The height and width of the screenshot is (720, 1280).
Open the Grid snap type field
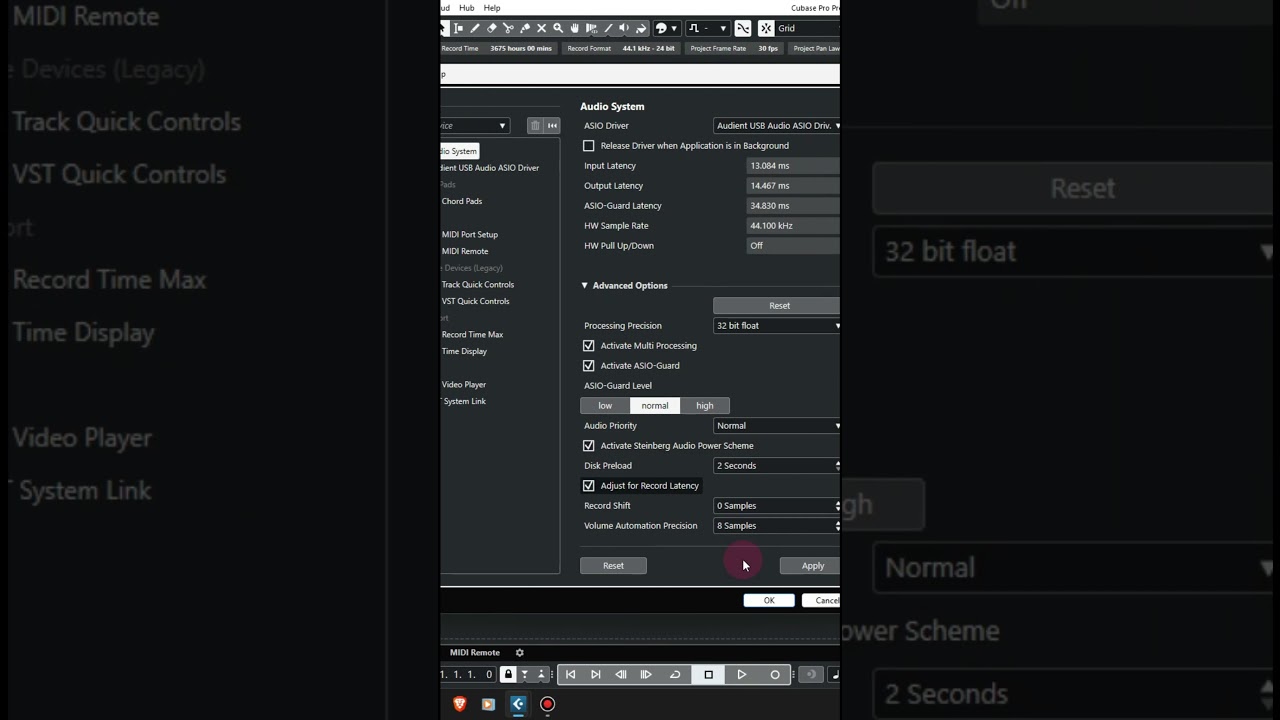coord(808,28)
